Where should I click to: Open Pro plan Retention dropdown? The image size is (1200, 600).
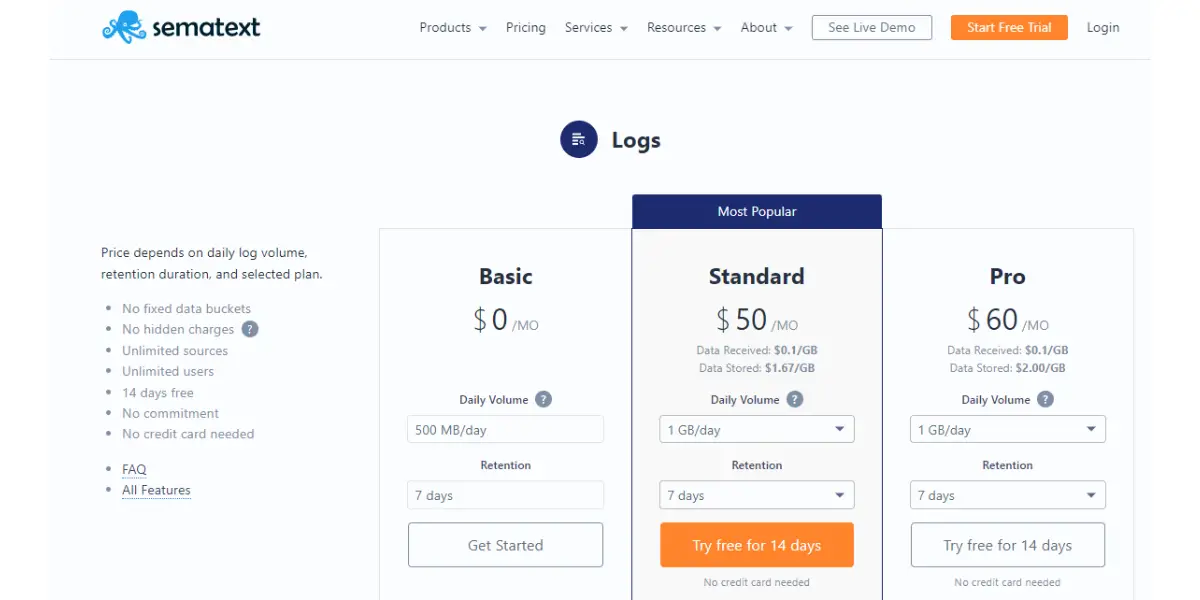pos(1008,495)
